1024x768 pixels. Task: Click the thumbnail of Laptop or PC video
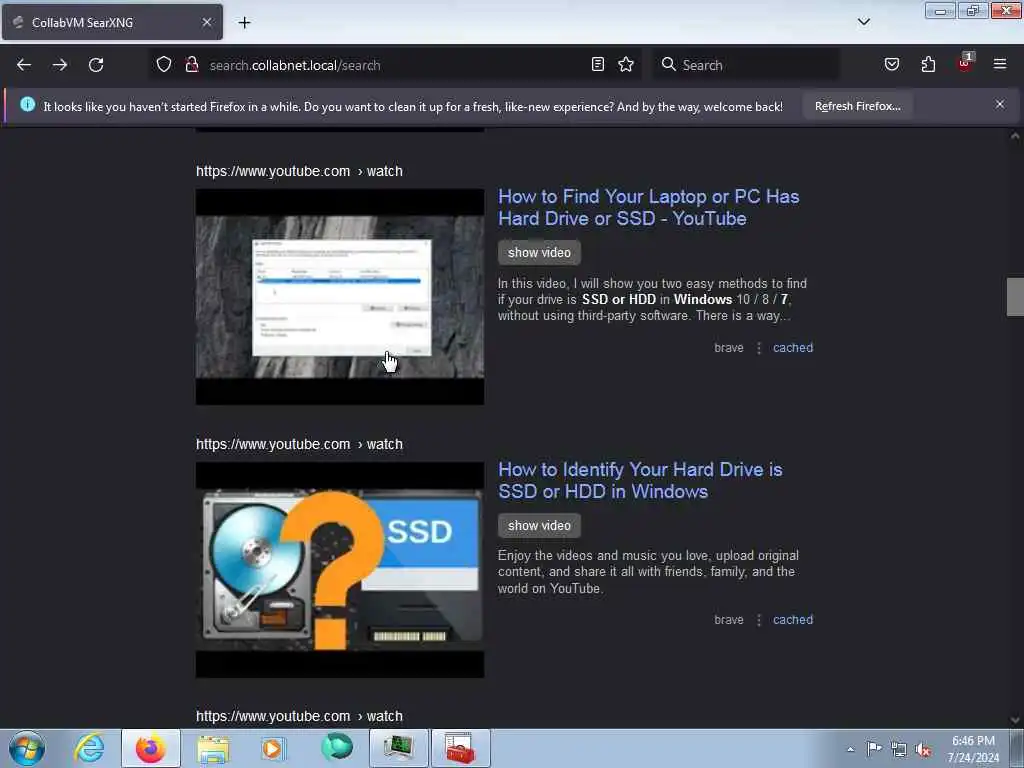point(340,297)
